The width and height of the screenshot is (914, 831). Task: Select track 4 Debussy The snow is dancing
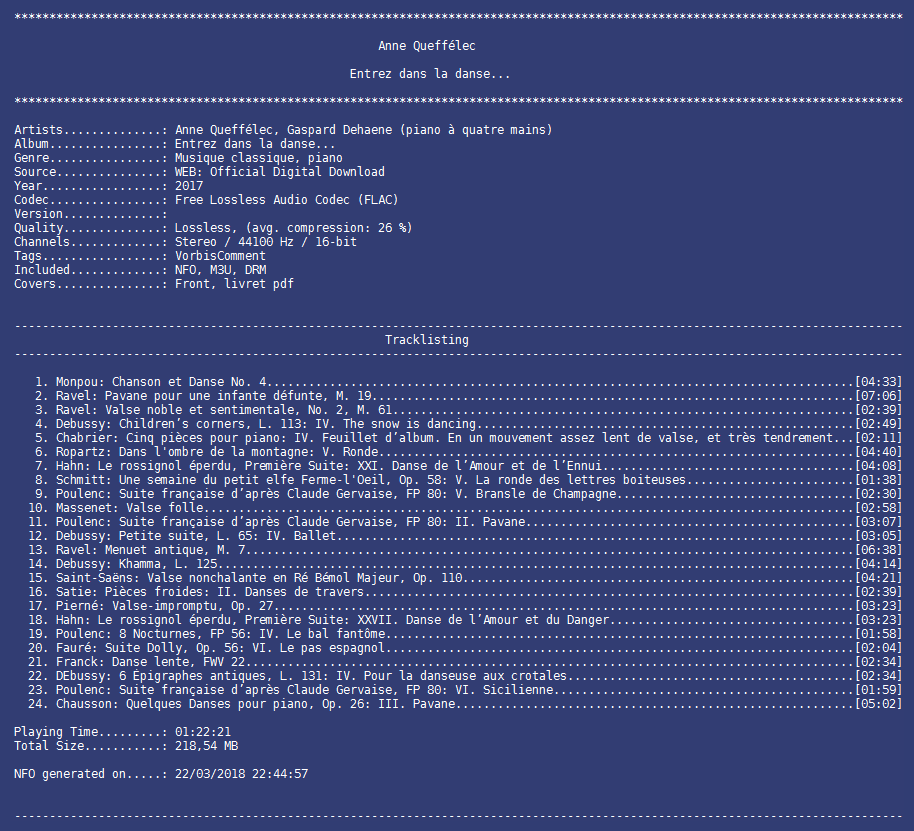[x=468, y=424]
